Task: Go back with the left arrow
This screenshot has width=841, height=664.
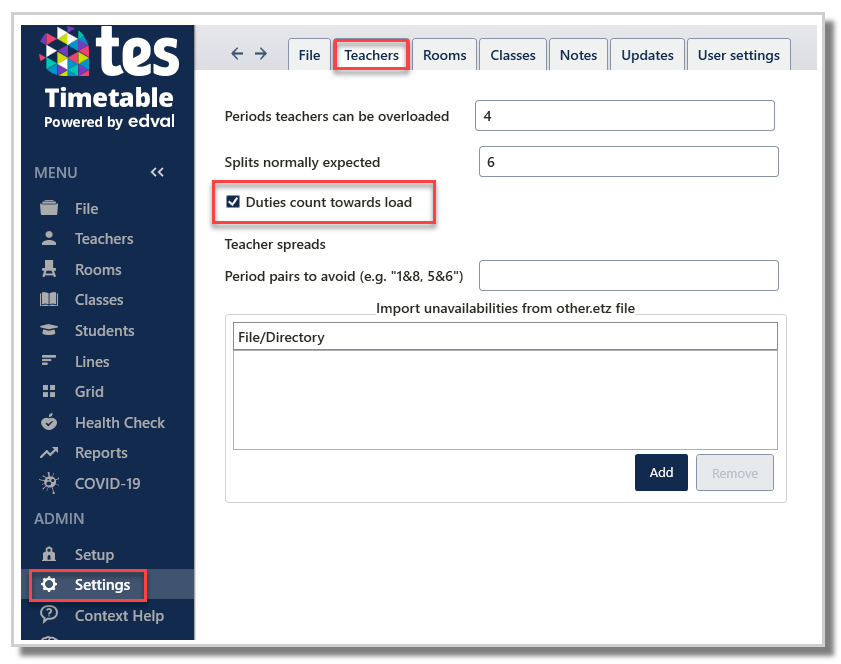Action: 237,53
